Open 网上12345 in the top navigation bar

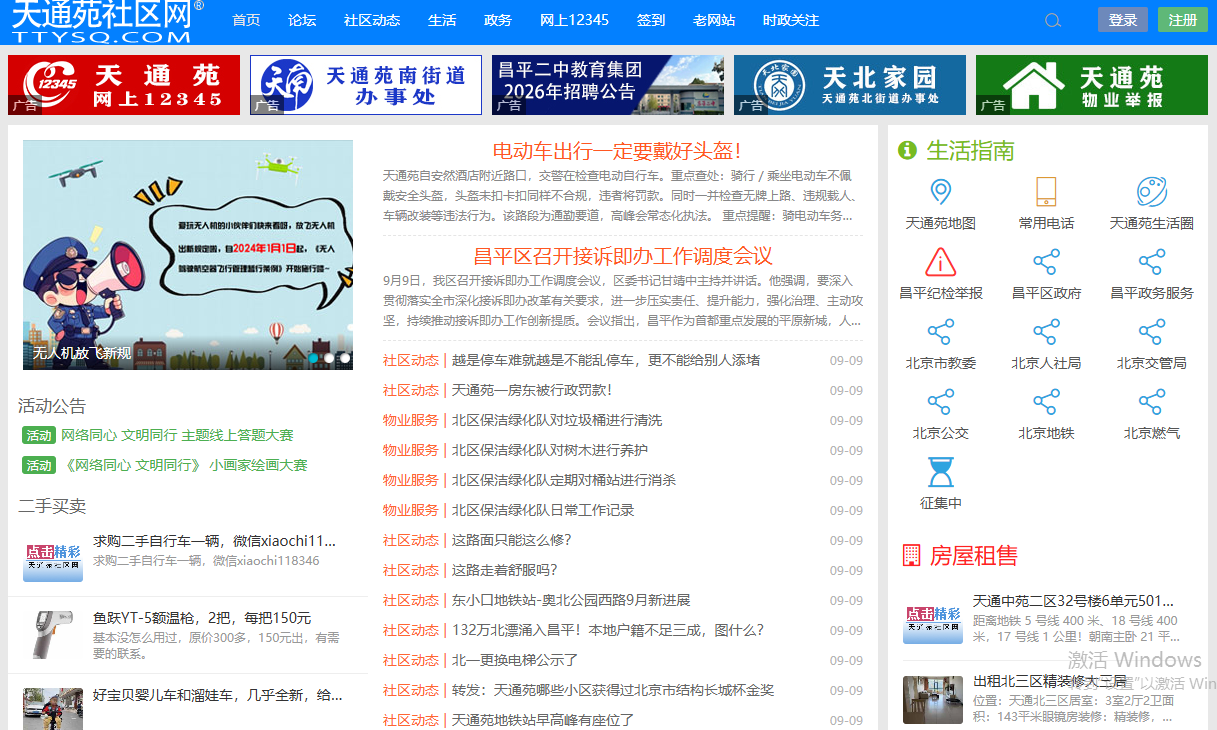click(x=574, y=20)
